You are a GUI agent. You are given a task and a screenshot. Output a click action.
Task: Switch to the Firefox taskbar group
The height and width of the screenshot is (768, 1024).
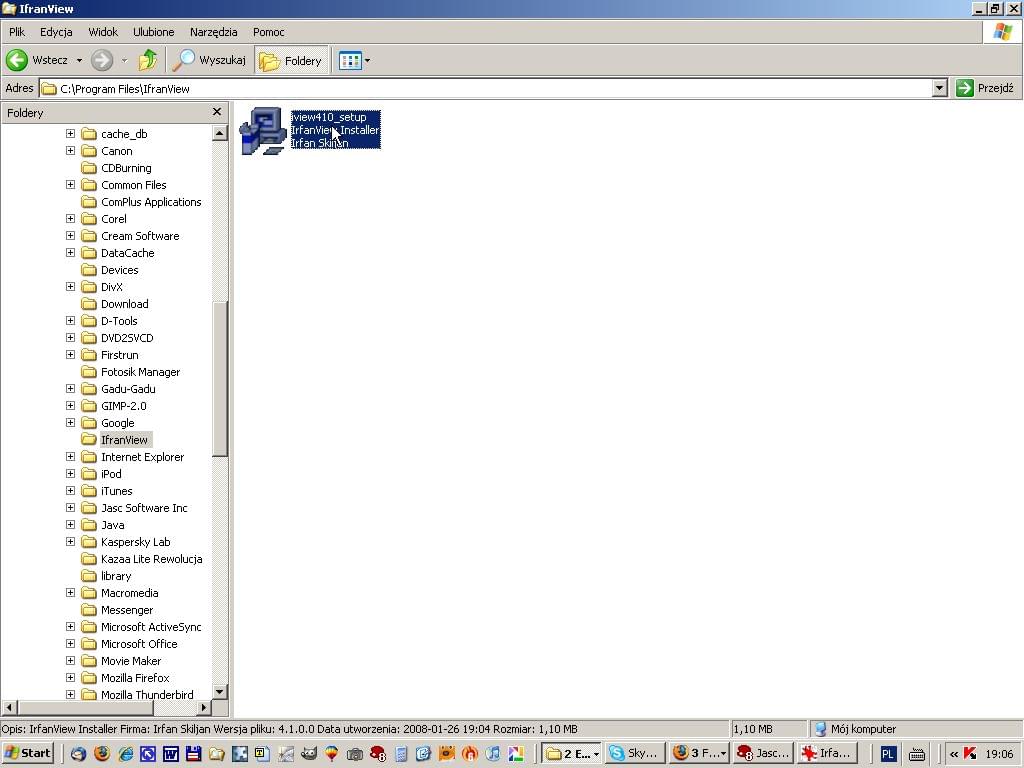pos(699,754)
